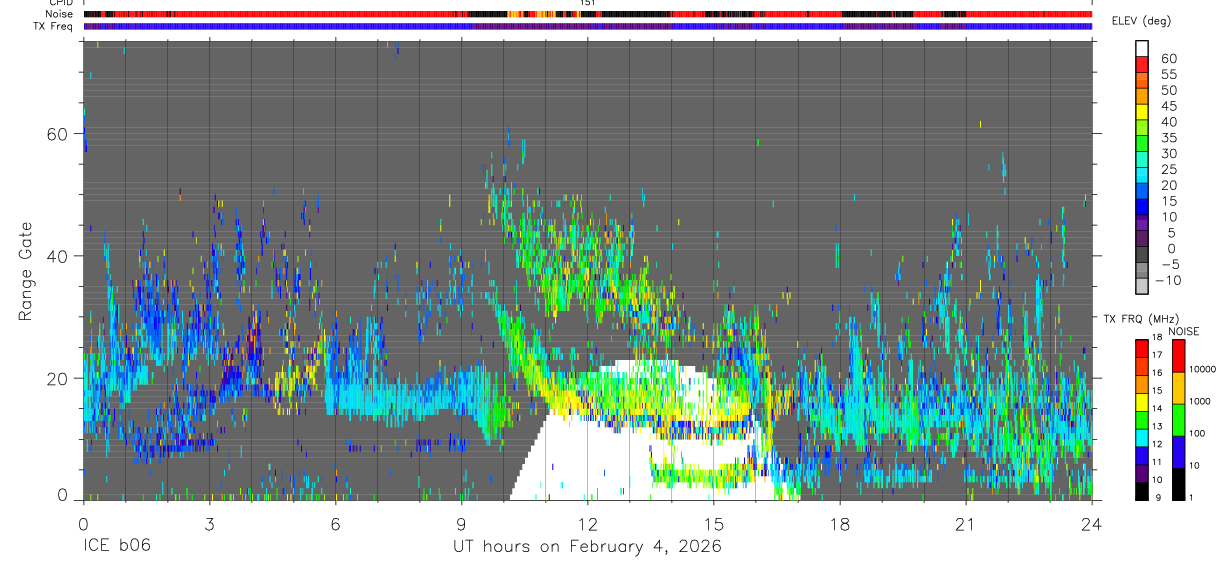Choose the ELEV swatch between -10 and -5
This screenshot has height=567, width=1228.
1143,270
